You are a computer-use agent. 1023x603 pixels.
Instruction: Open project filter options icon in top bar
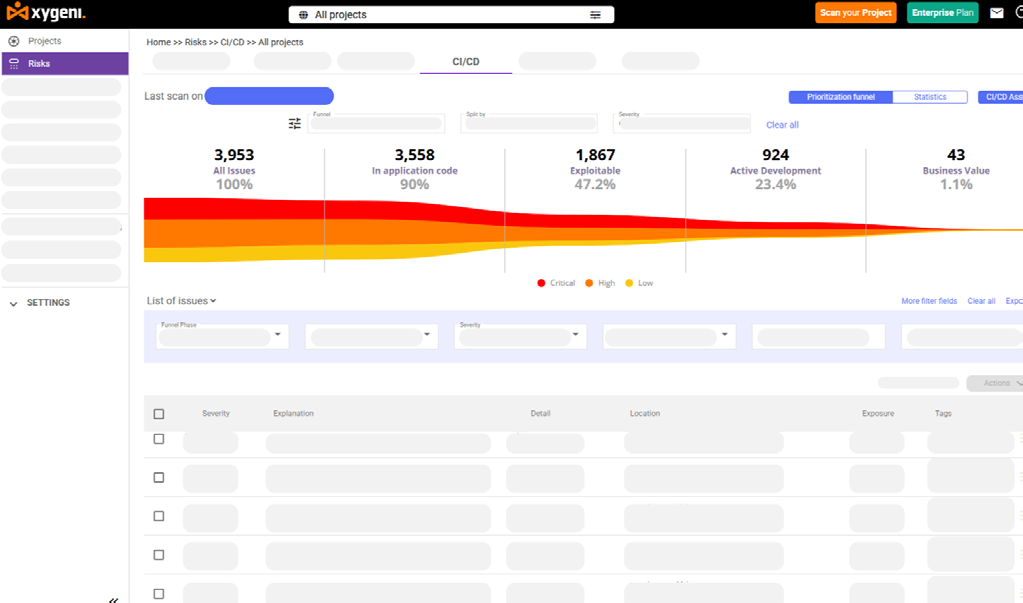595,15
